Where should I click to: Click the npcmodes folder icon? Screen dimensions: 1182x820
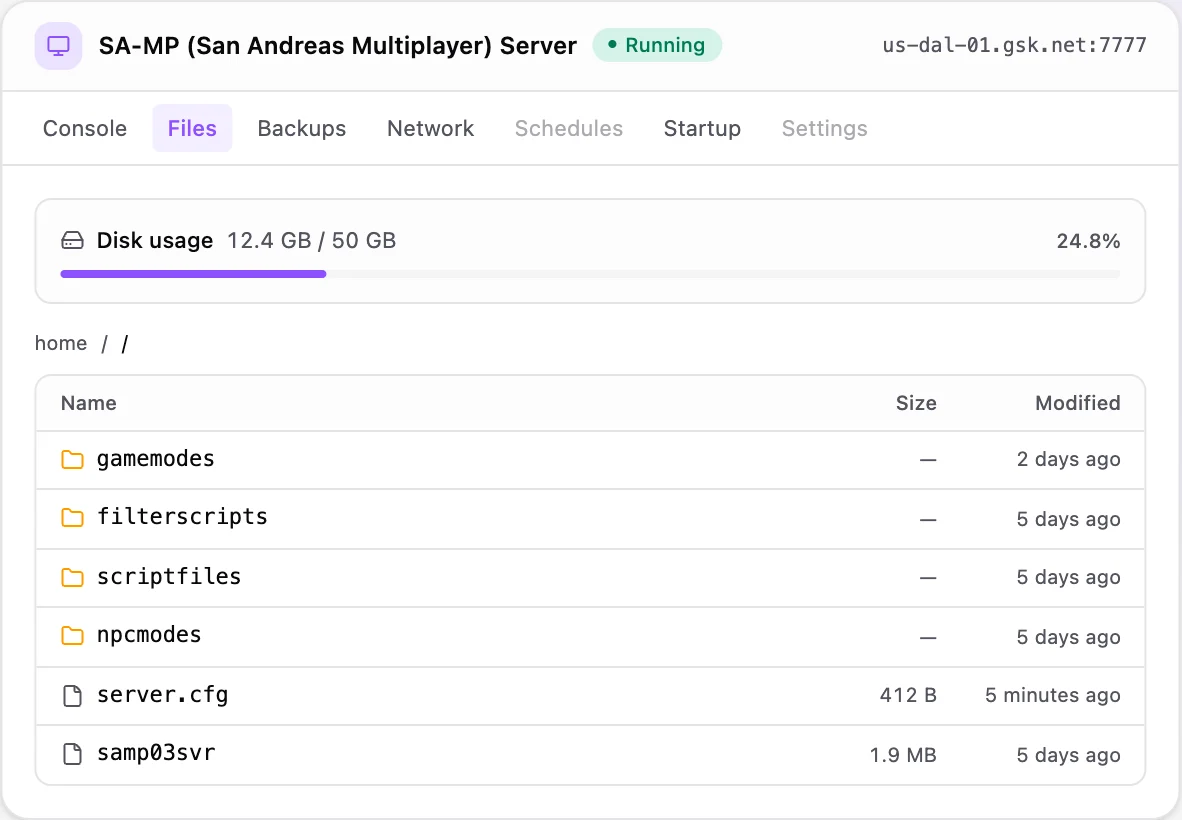[x=72, y=636]
